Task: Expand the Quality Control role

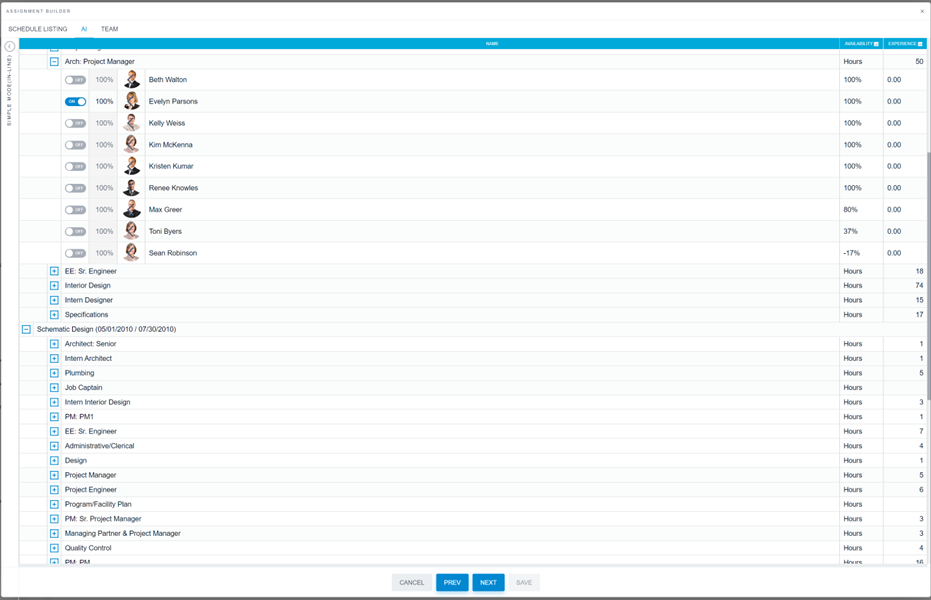Action: coord(53,547)
